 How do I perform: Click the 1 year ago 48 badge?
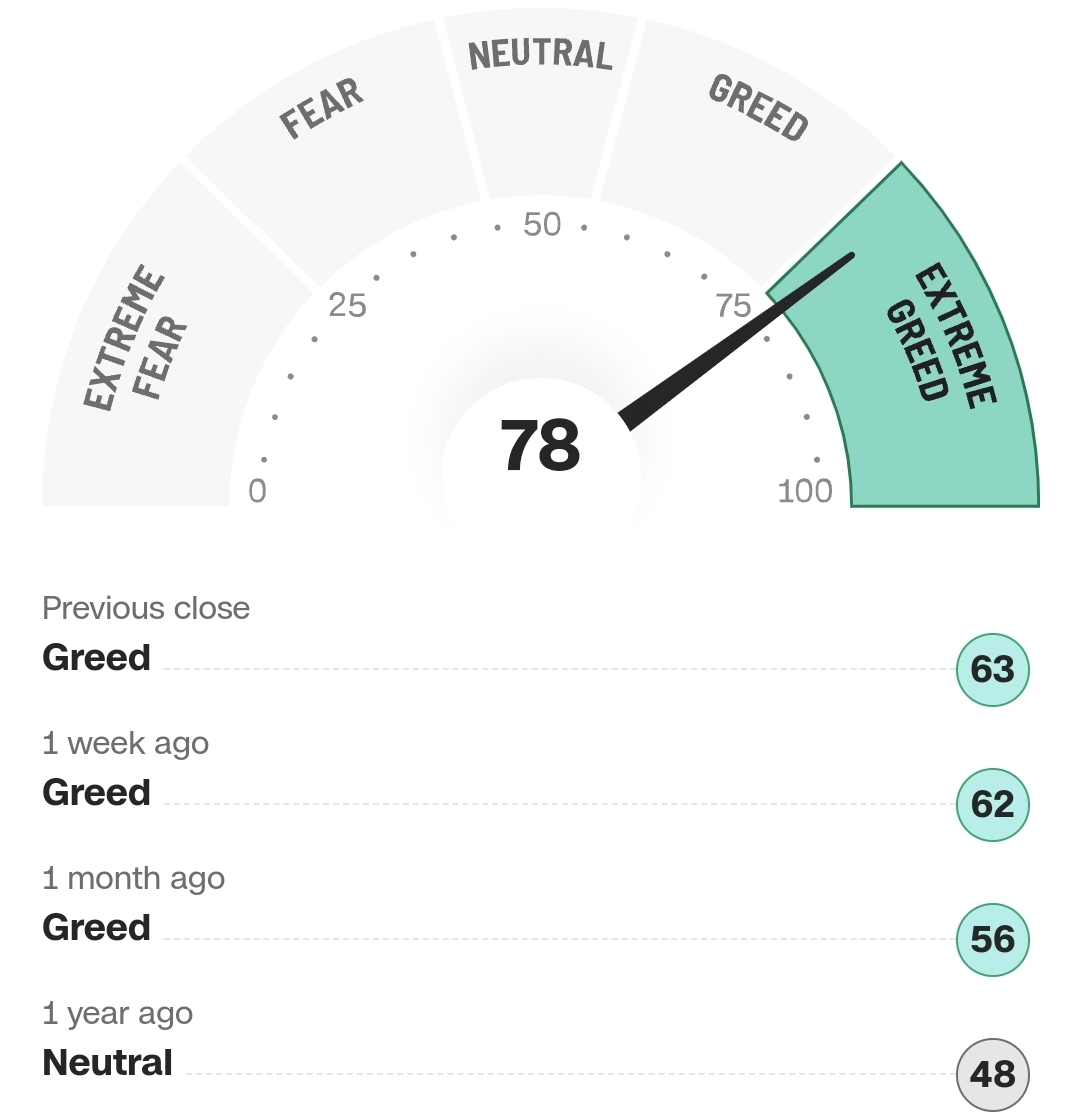pyautogui.click(x=992, y=1075)
